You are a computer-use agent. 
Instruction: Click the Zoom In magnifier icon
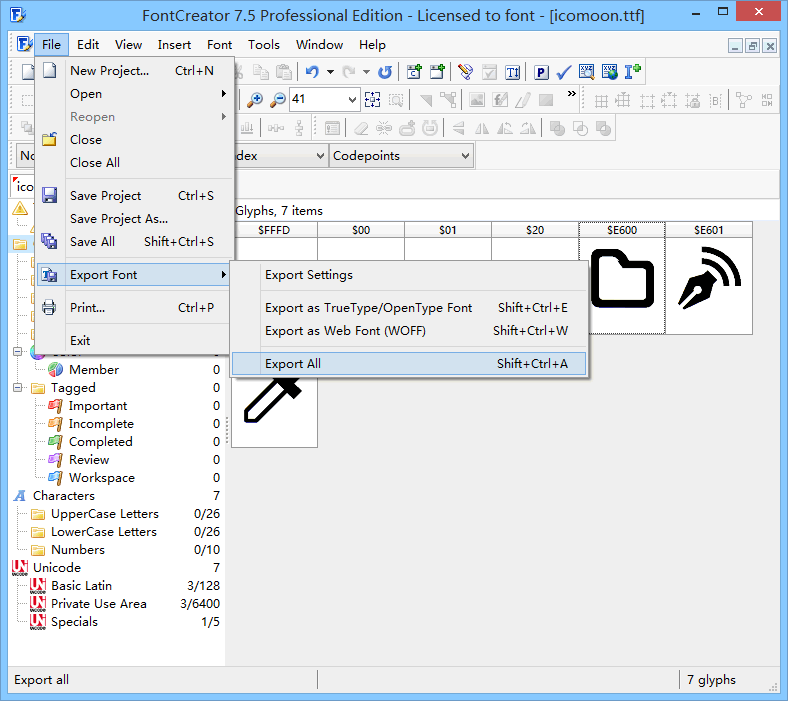pos(255,99)
